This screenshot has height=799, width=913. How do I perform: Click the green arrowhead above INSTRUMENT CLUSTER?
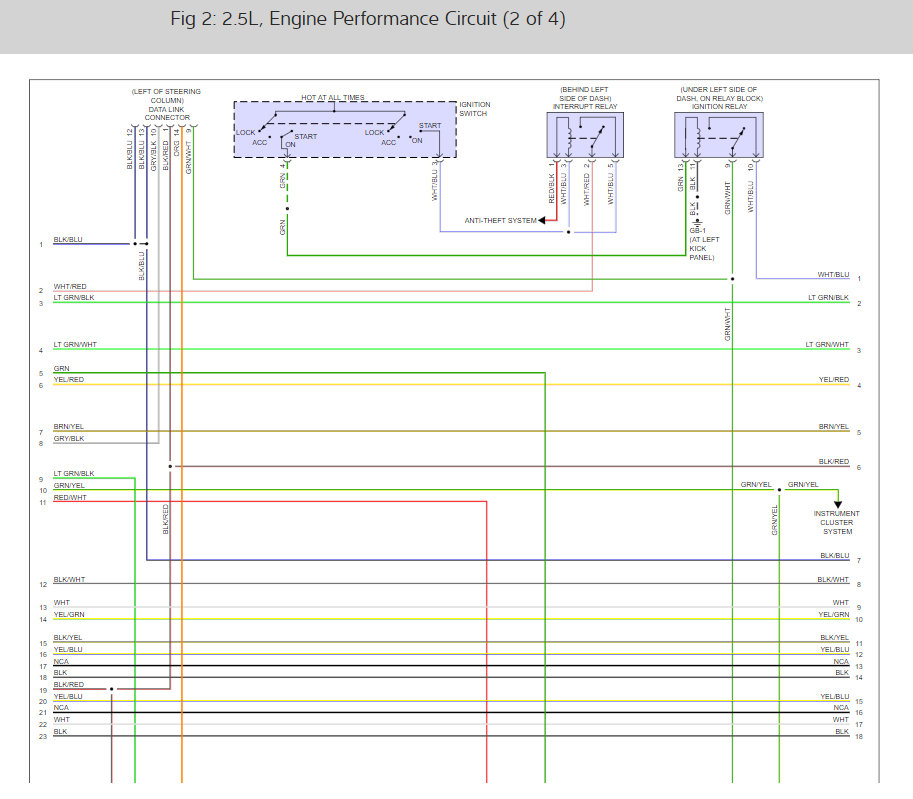point(838,504)
